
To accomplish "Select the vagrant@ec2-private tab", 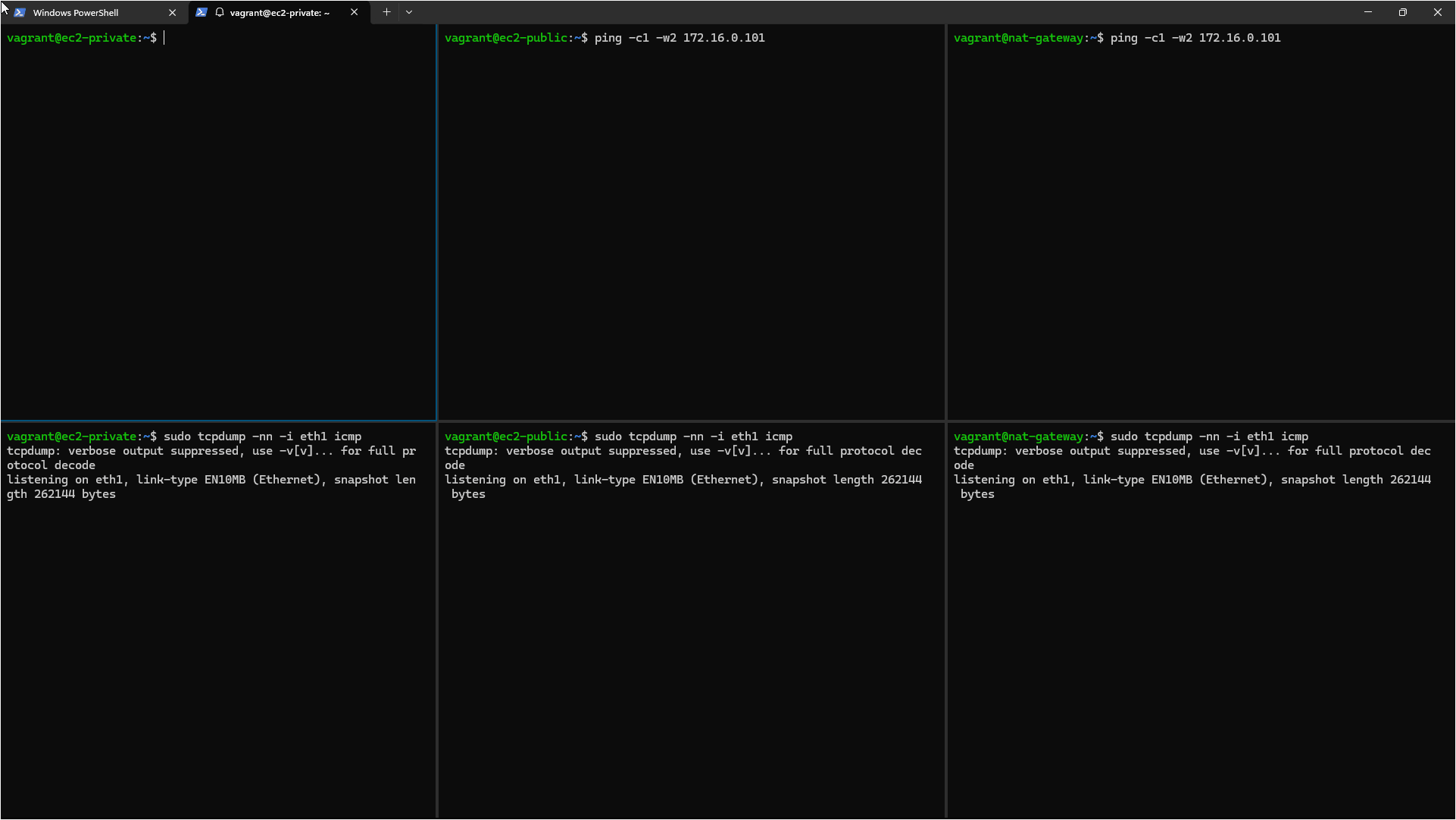I will [280, 13].
